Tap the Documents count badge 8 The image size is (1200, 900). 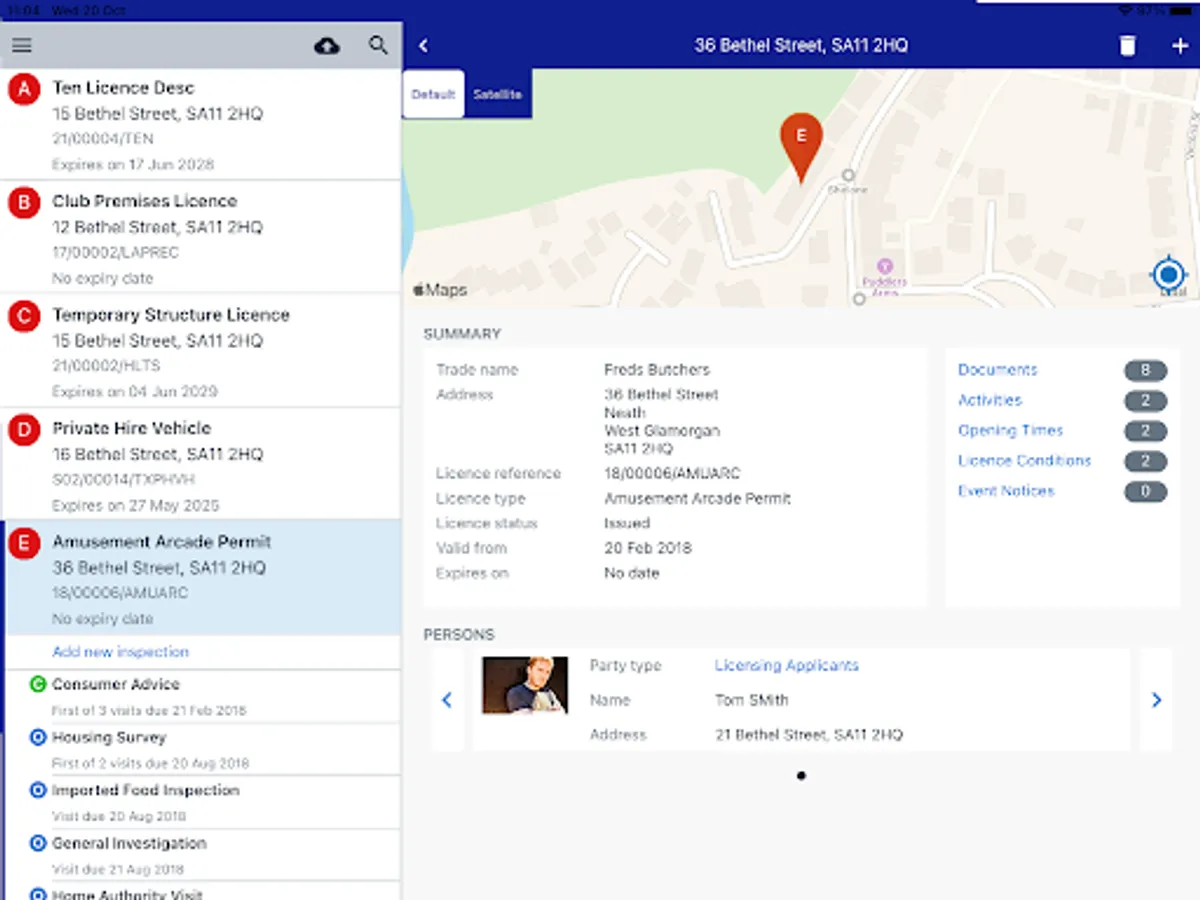tap(1146, 371)
